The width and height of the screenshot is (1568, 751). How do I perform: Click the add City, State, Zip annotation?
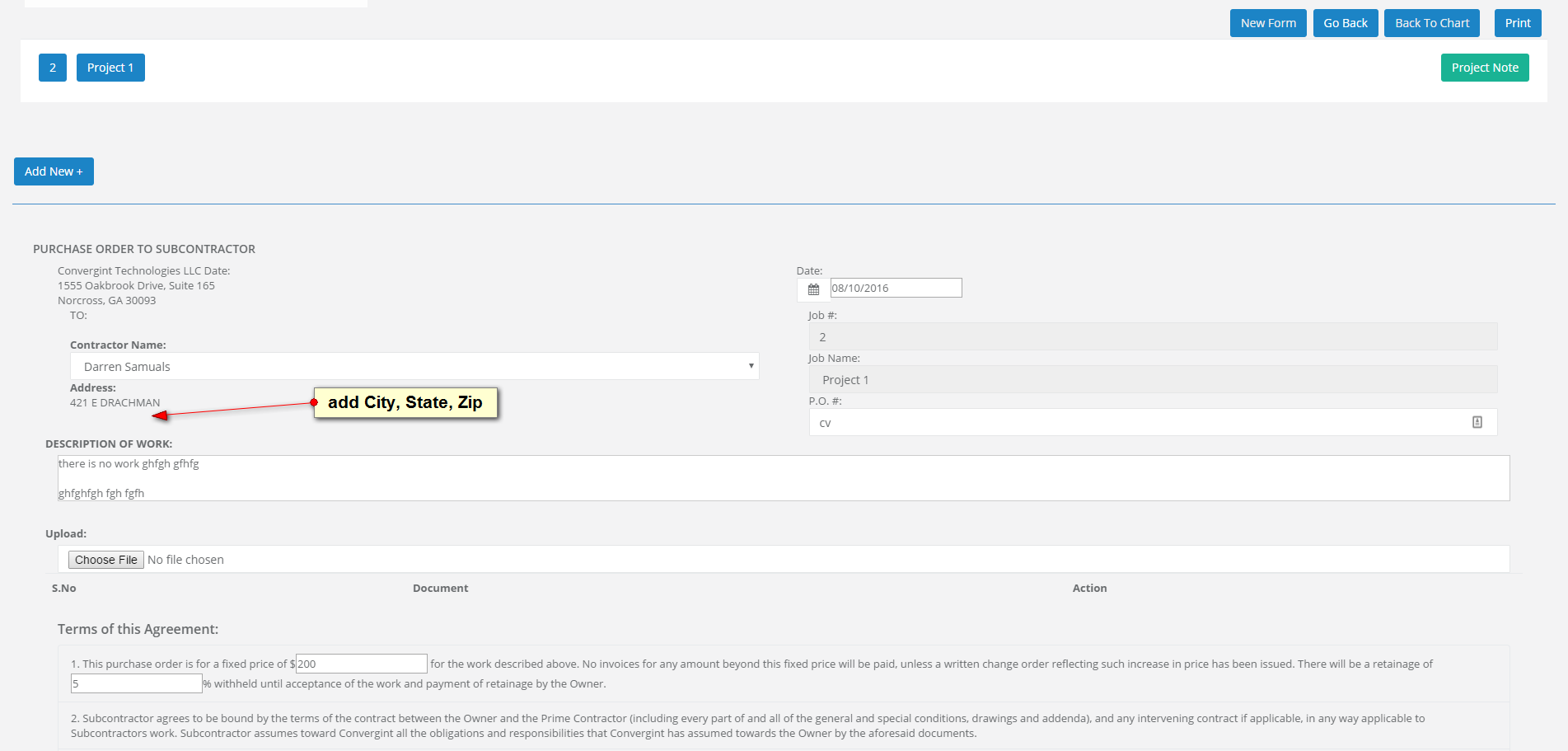405,403
